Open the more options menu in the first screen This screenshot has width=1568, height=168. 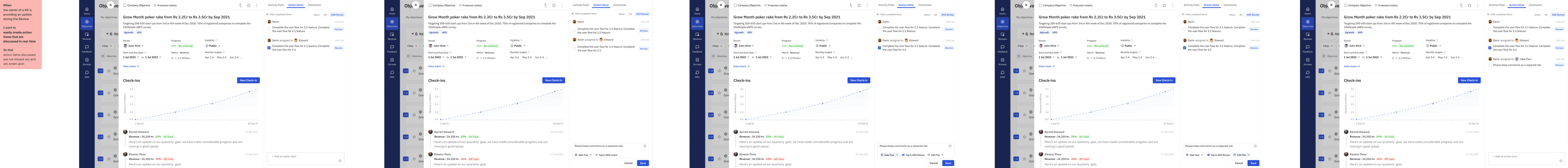coord(256,5)
